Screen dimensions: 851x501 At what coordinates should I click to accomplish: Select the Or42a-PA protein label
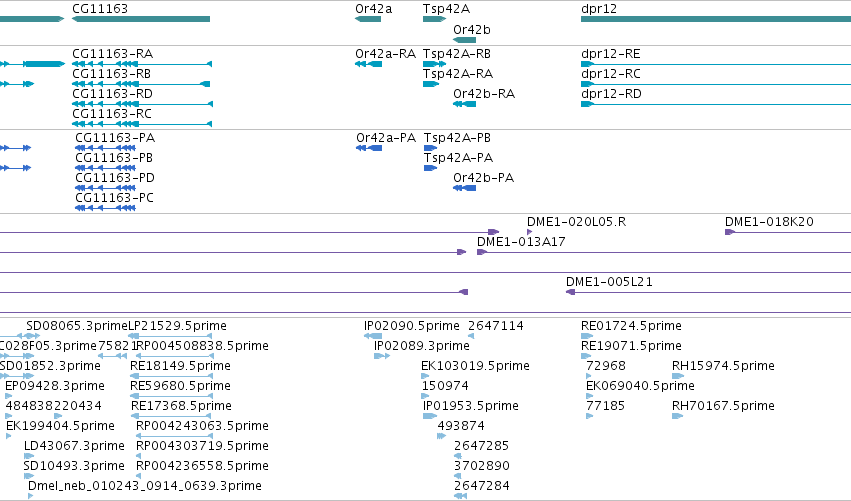click(386, 138)
